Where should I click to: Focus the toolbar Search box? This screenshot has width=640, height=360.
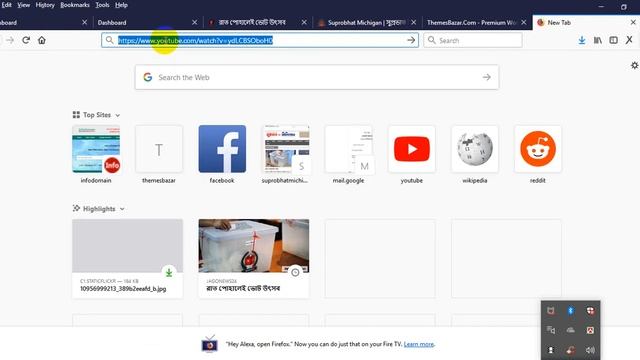[x=473, y=40]
